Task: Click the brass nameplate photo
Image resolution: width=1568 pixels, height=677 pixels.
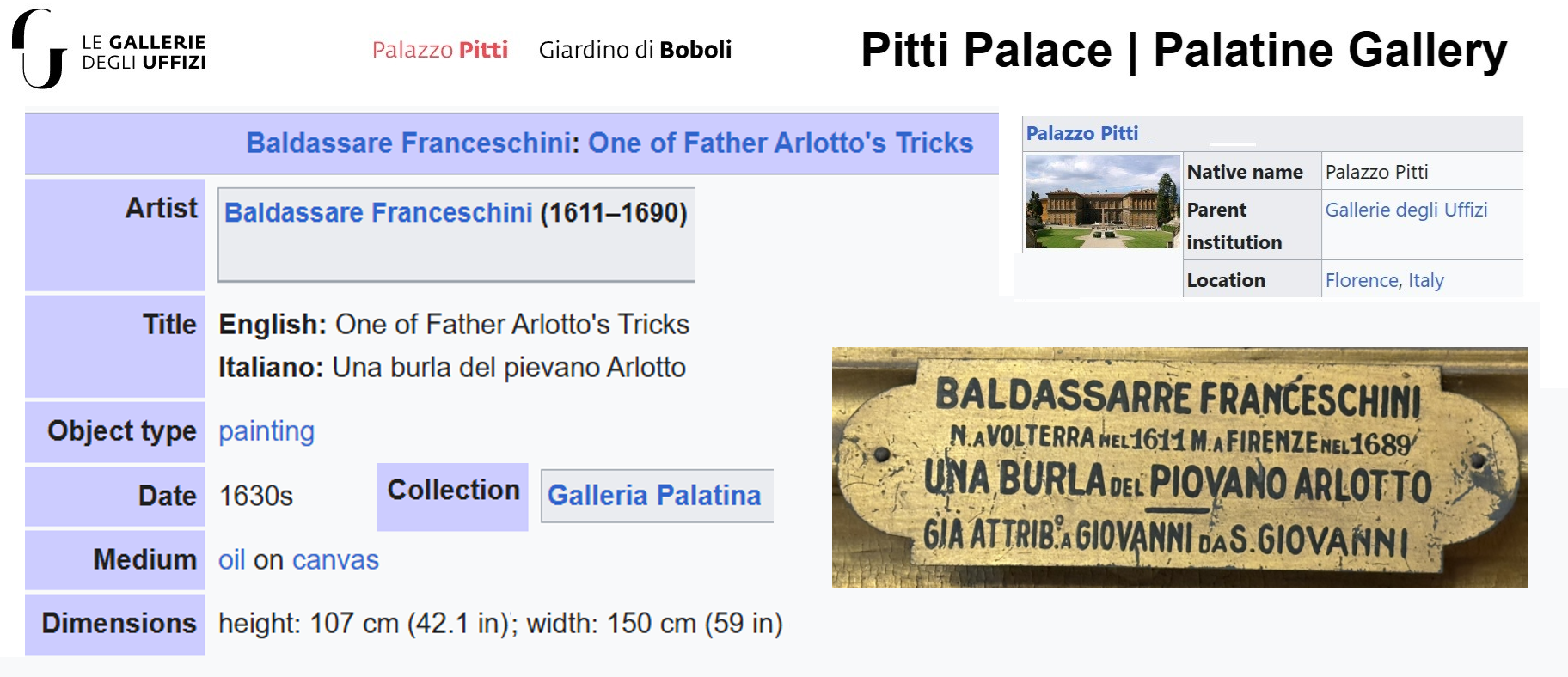Action: click(1179, 467)
